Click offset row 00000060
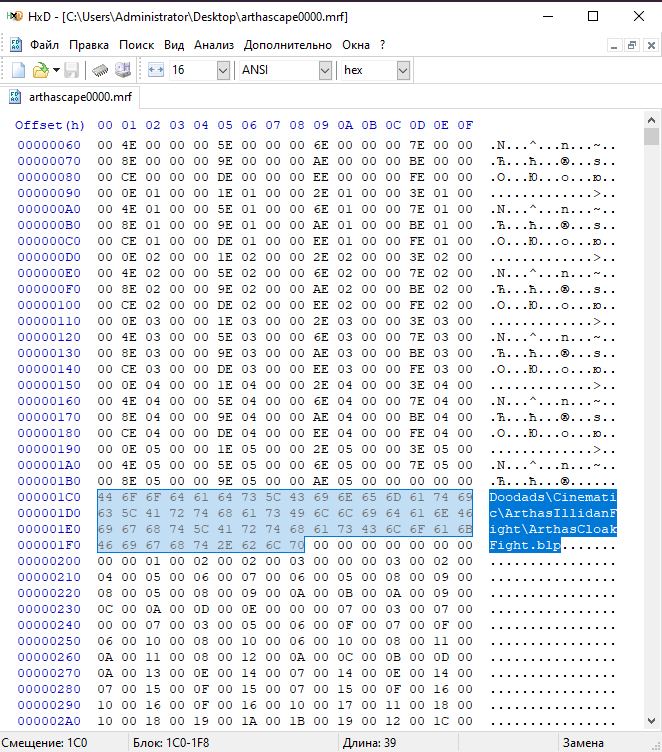The width and height of the screenshot is (662, 752). click(49, 145)
